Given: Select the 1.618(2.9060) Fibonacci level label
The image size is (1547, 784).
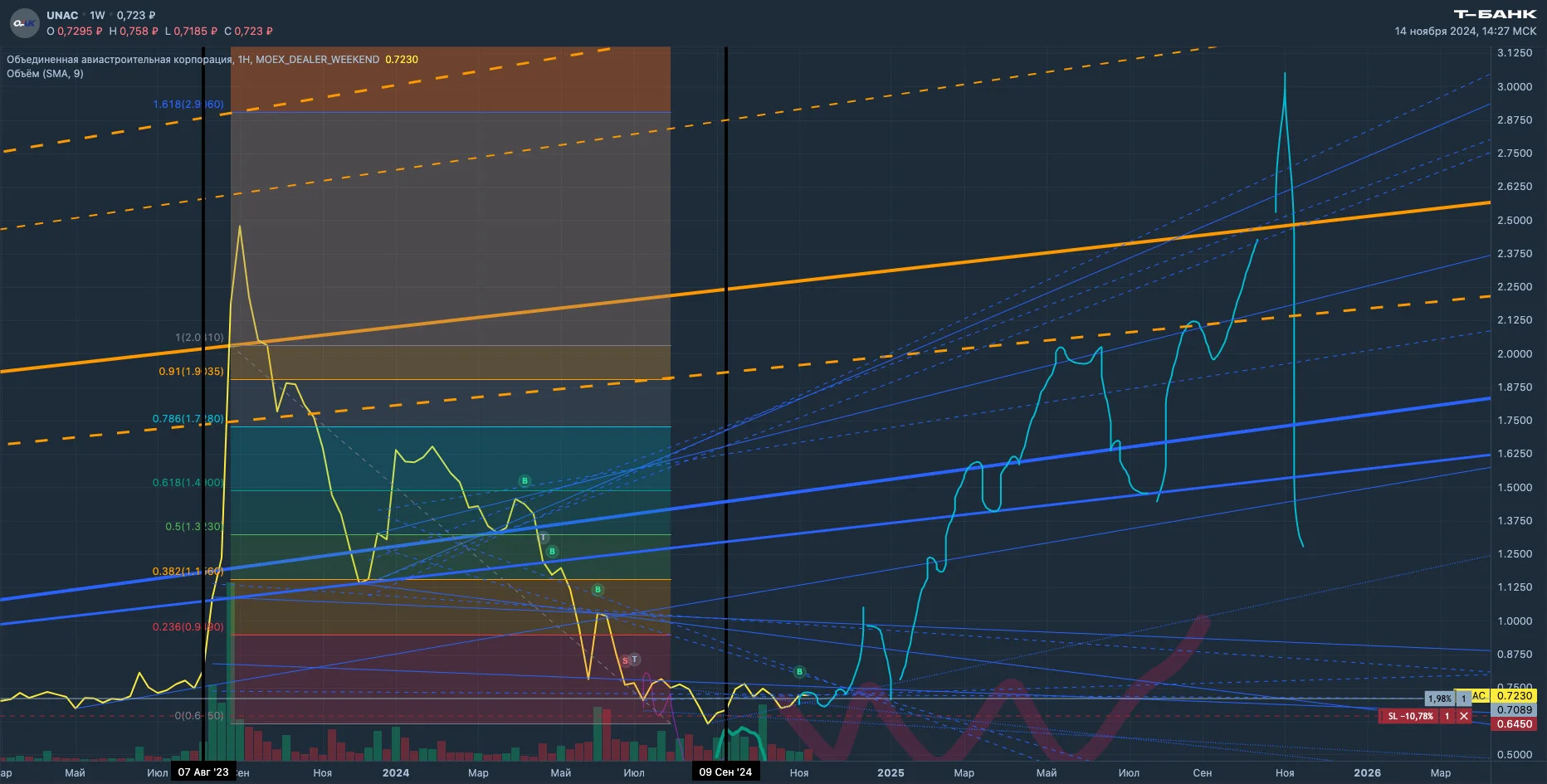Looking at the screenshot, I should point(188,105).
